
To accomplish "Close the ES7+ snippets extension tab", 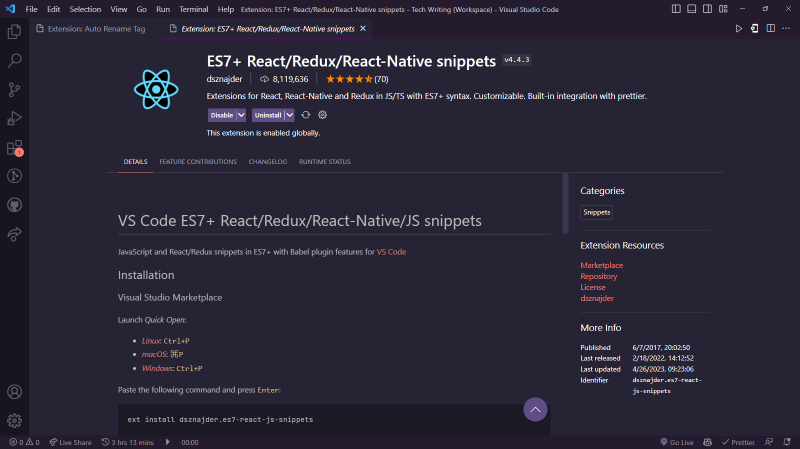I will click(x=363, y=29).
